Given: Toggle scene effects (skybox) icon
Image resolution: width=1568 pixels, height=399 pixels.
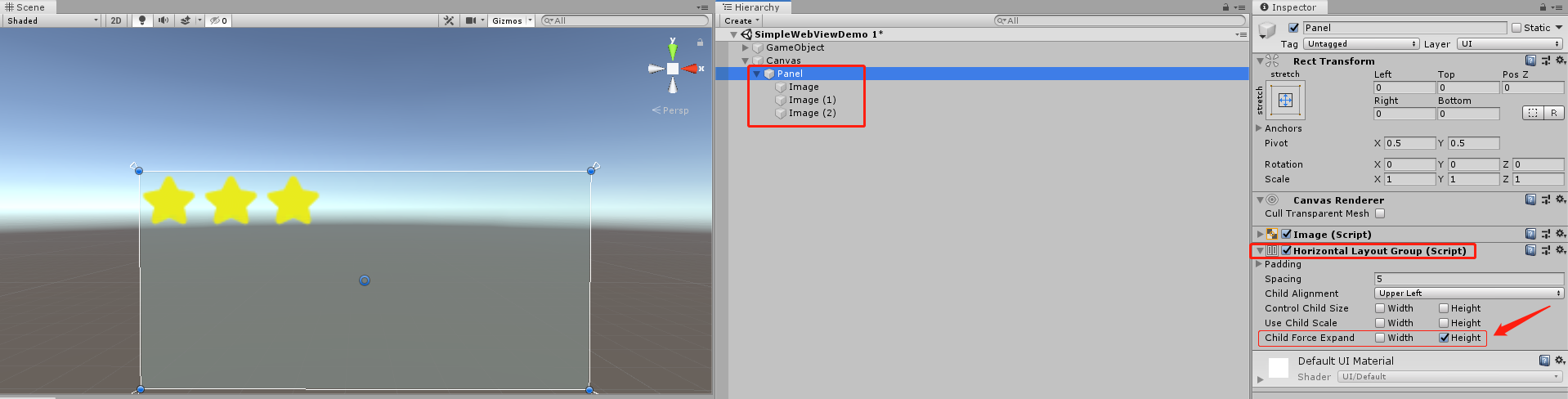Looking at the screenshot, I should pos(186,20).
